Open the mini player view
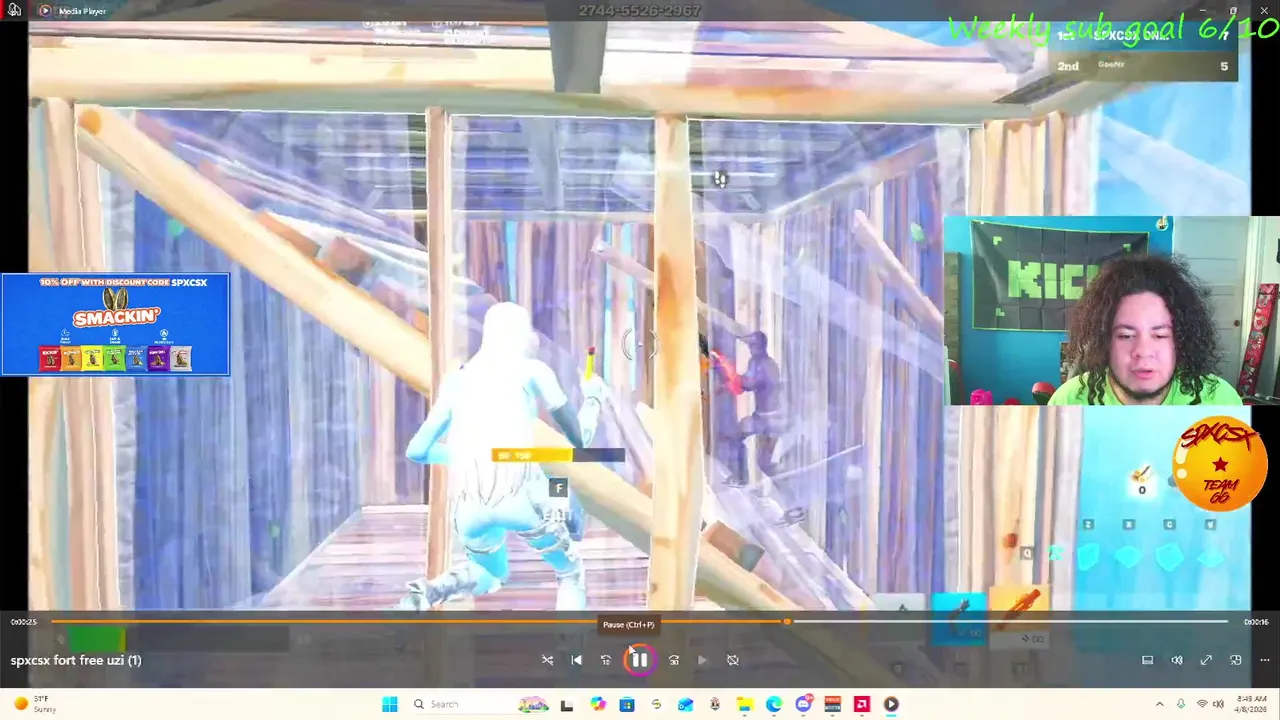The image size is (1280, 720). pyautogui.click(x=1235, y=660)
